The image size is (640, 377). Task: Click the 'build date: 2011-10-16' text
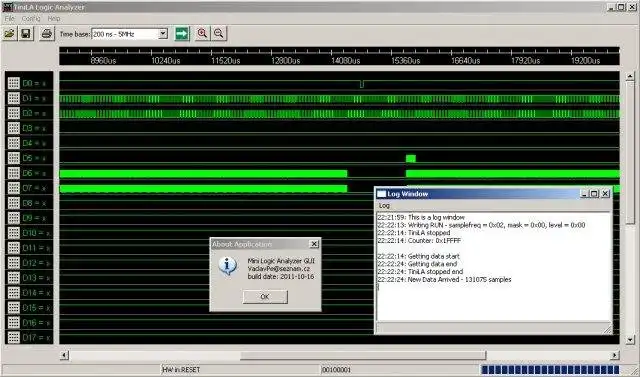click(281, 277)
